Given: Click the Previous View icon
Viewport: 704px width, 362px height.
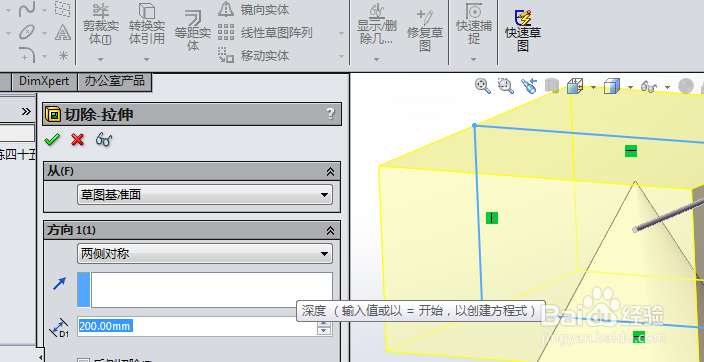Looking at the screenshot, I should 529,85.
